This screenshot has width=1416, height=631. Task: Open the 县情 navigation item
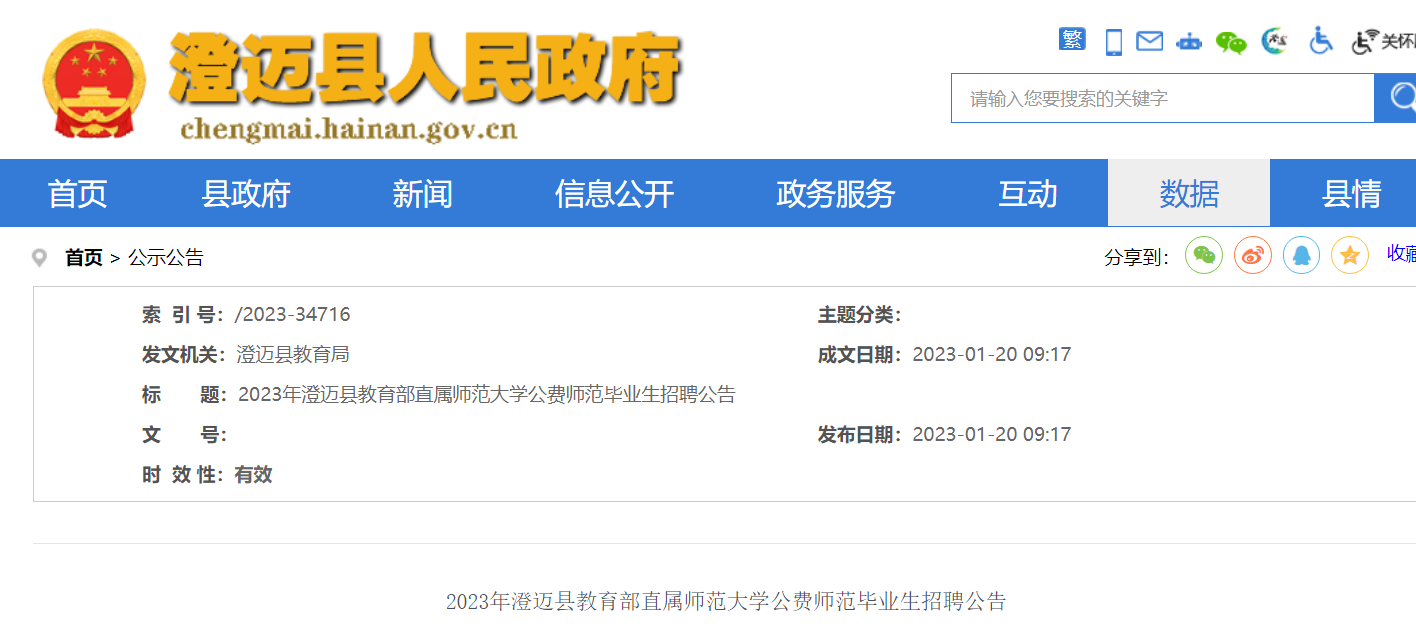pos(1351,193)
